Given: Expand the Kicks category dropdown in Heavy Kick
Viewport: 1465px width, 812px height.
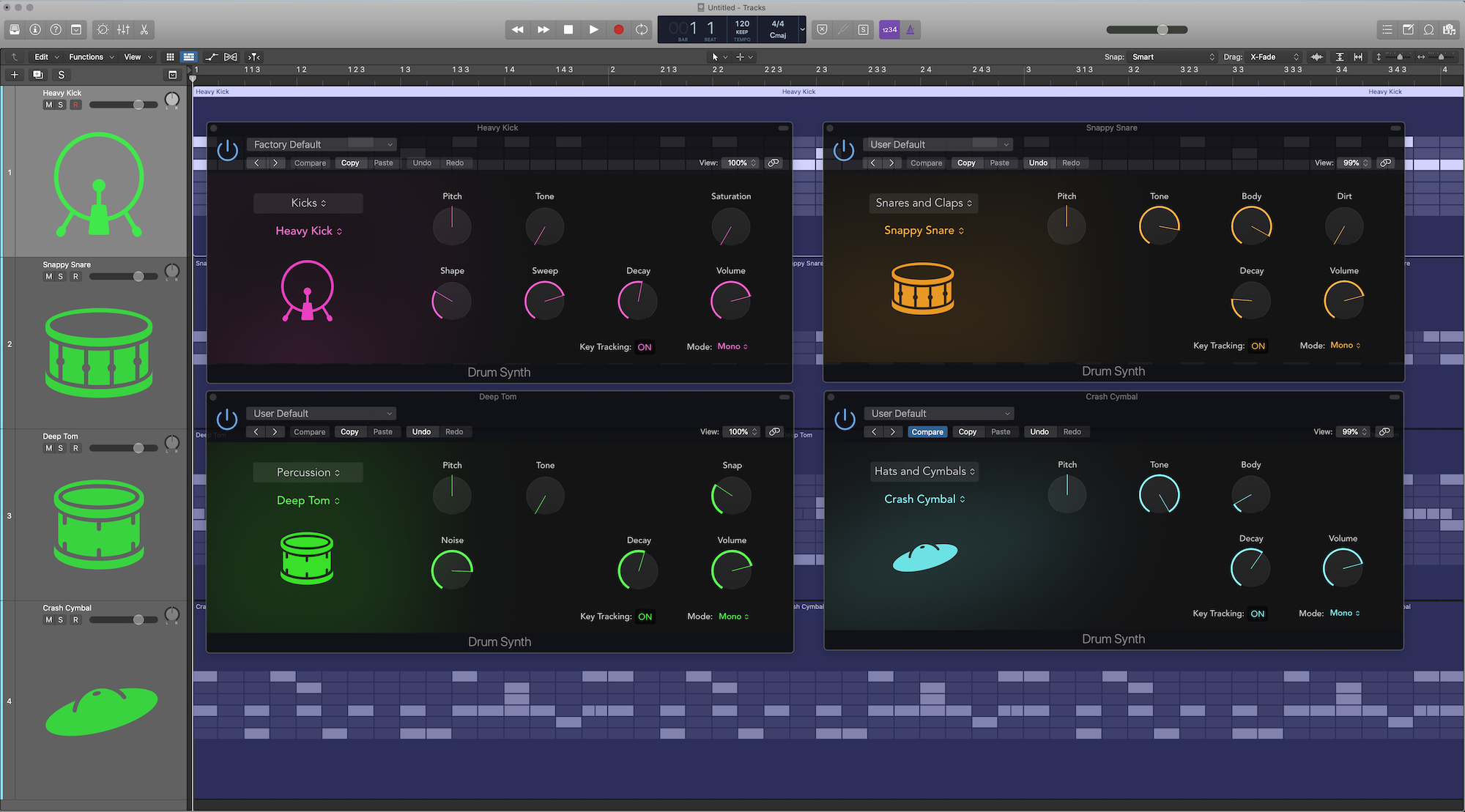Looking at the screenshot, I should point(308,202).
